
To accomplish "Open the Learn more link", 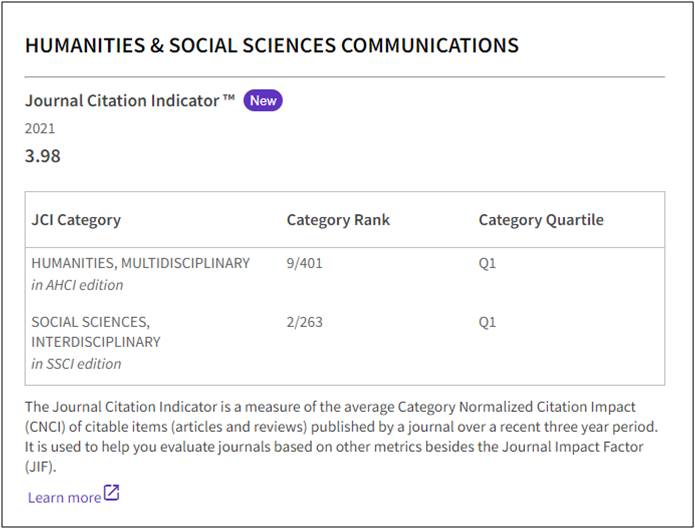I will click(x=64, y=497).
